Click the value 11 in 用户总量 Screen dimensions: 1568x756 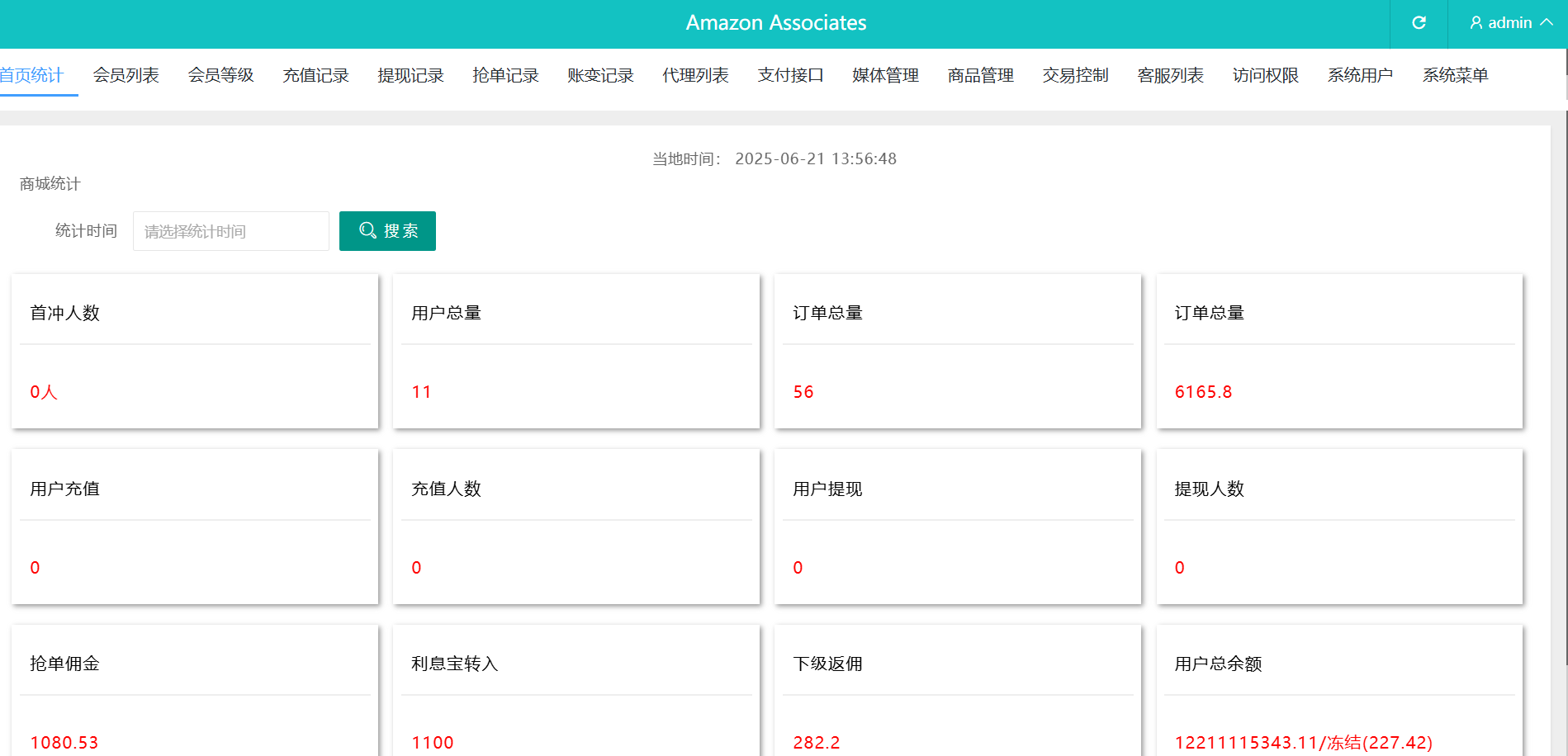click(x=421, y=392)
